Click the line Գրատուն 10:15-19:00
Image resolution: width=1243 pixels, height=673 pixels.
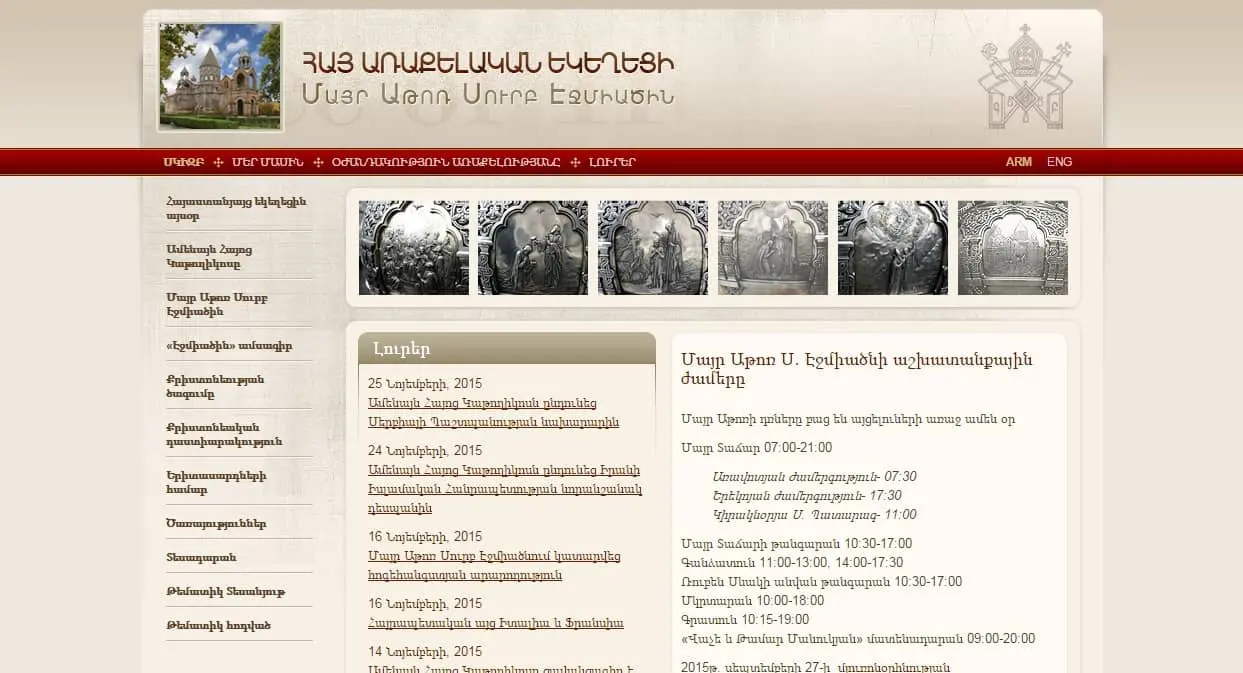[x=745, y=620]
